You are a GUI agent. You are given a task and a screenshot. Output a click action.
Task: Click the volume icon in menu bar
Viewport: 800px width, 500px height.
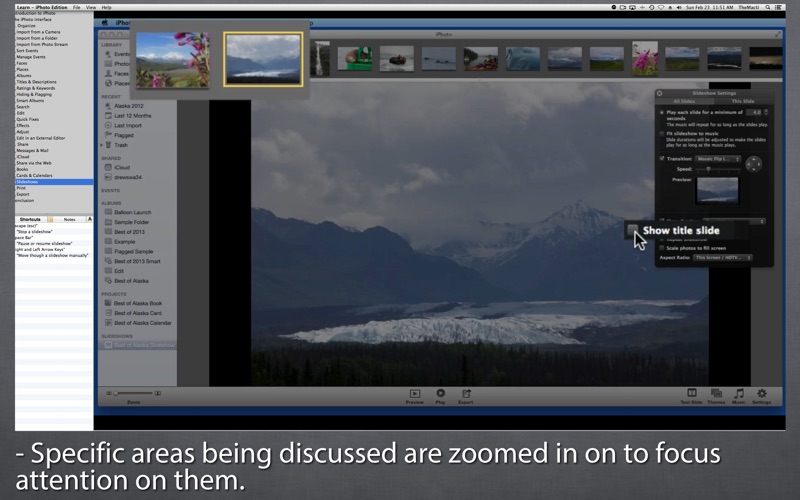click(679, 8)
